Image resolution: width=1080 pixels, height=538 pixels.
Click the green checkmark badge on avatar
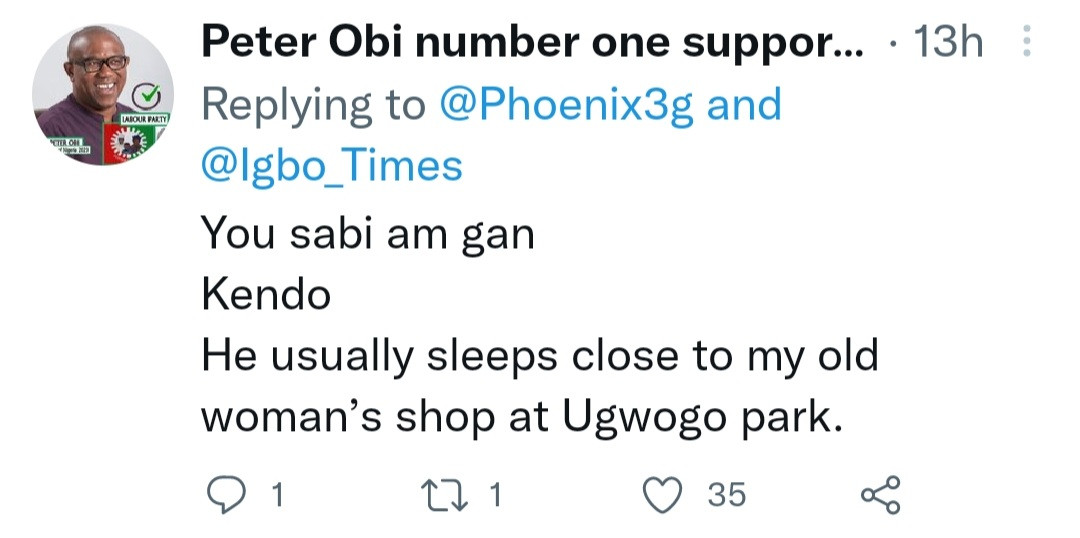(x=148, y=95)
